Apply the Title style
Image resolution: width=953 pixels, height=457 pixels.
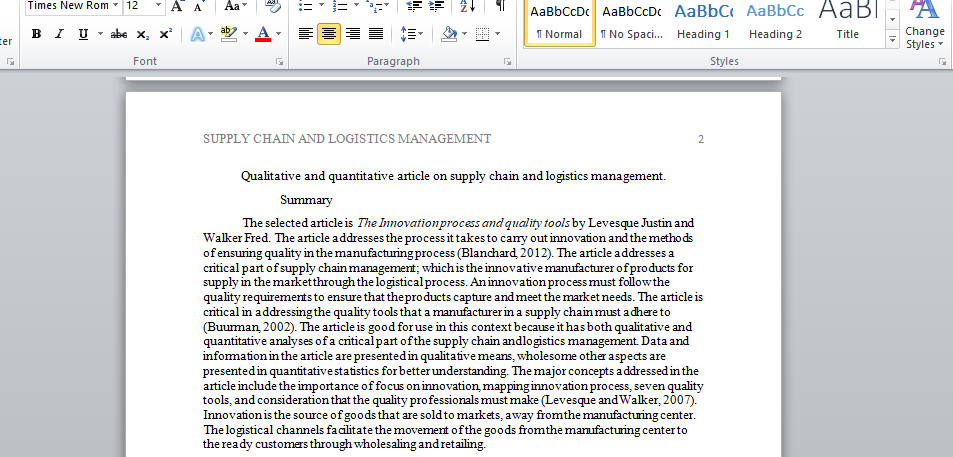tap(847, 22)
